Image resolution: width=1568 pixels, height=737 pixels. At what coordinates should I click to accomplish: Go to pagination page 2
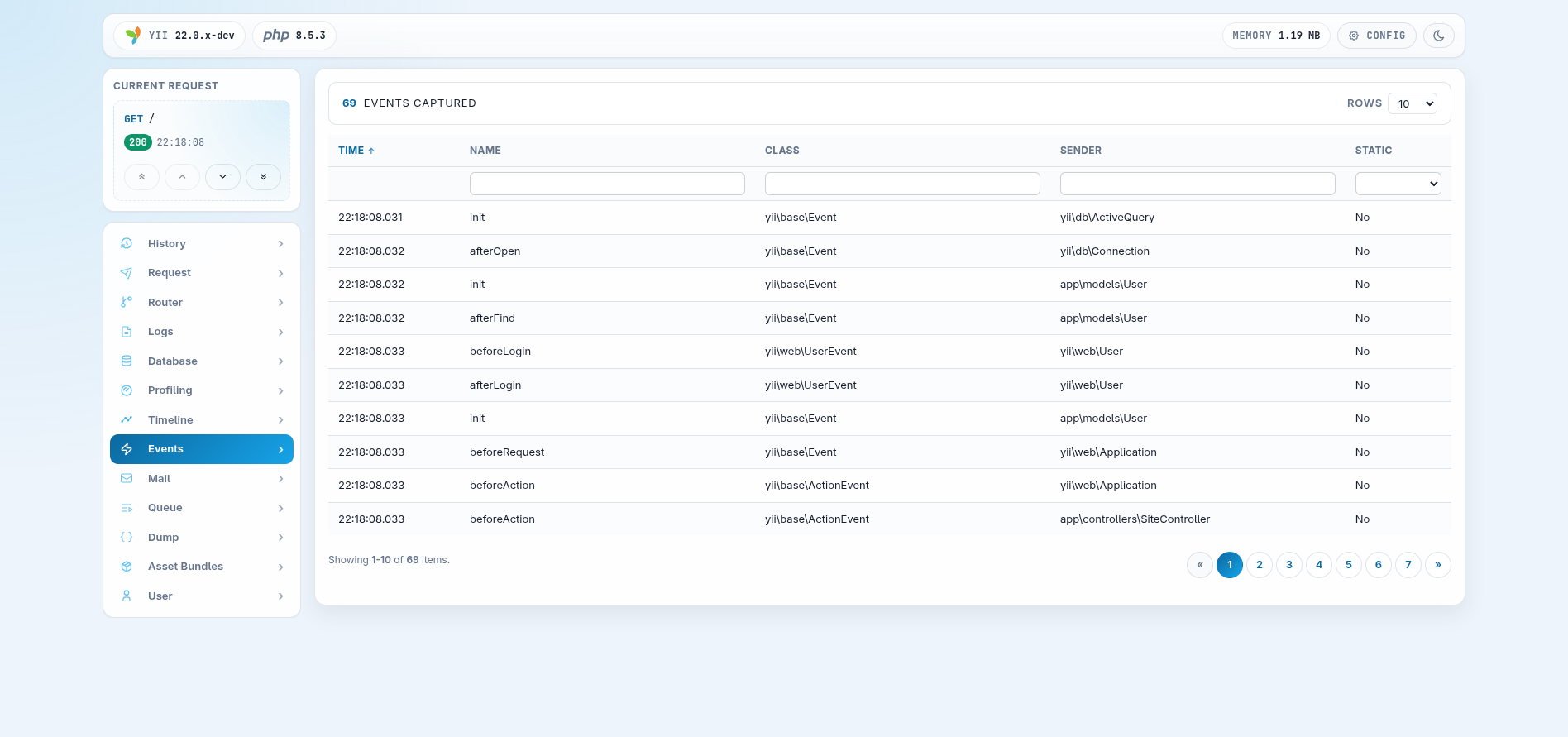(x=1260, y=565)
